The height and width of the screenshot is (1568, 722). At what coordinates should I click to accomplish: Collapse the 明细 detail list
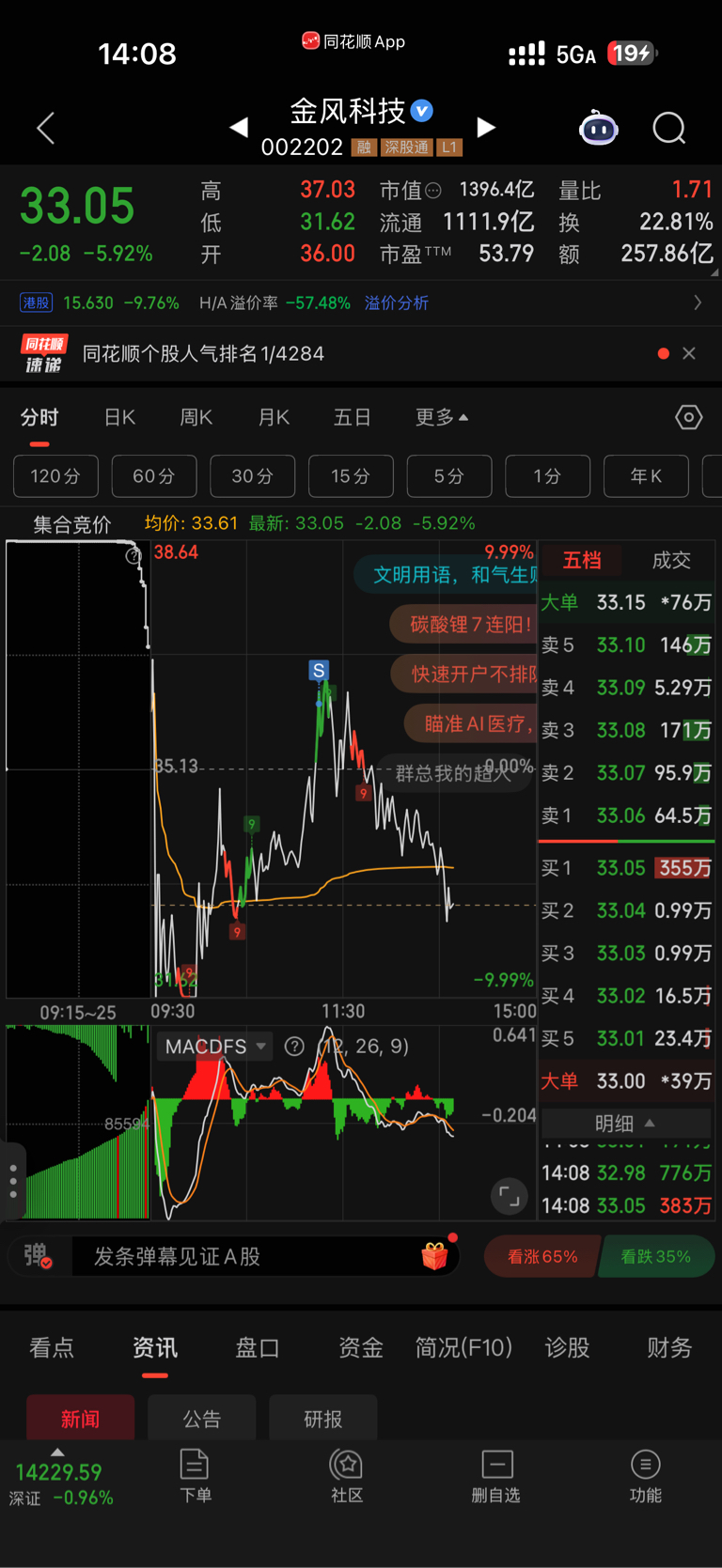point(626,1124)
